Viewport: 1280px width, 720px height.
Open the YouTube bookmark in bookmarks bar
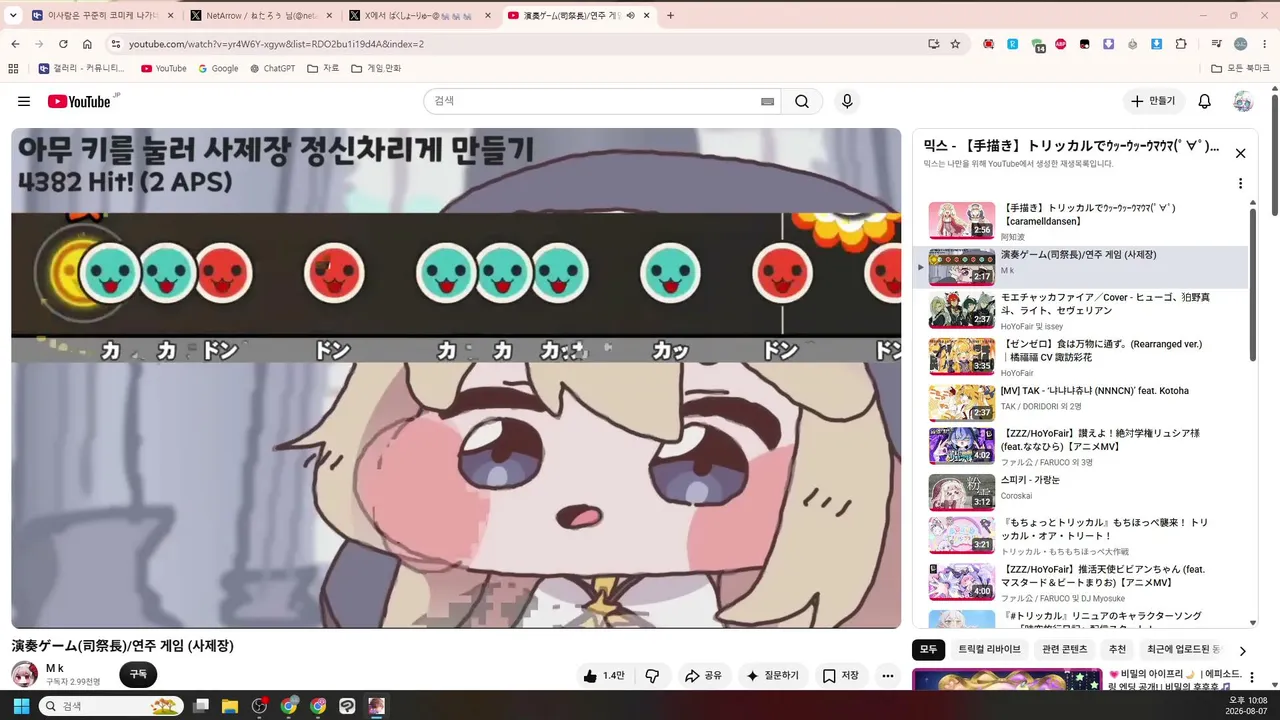click(x=164, y=68)
